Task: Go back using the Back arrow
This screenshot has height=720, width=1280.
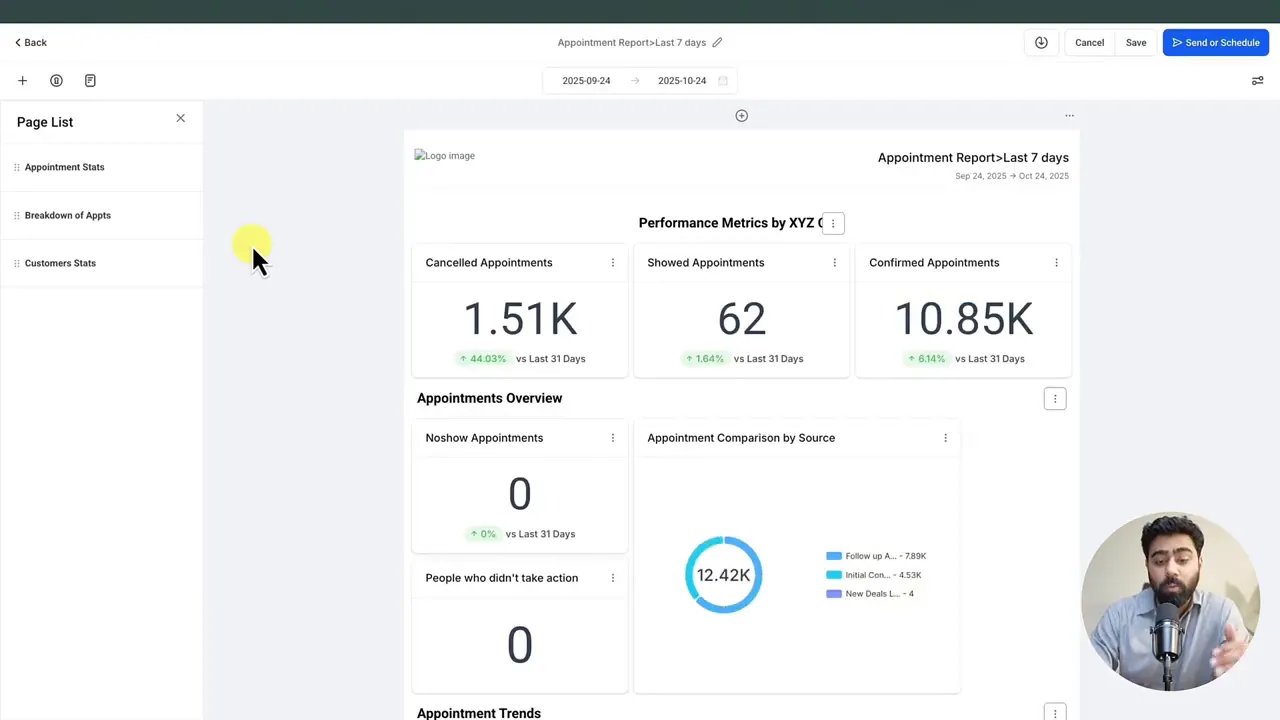Action: click(x=30, y=42)
